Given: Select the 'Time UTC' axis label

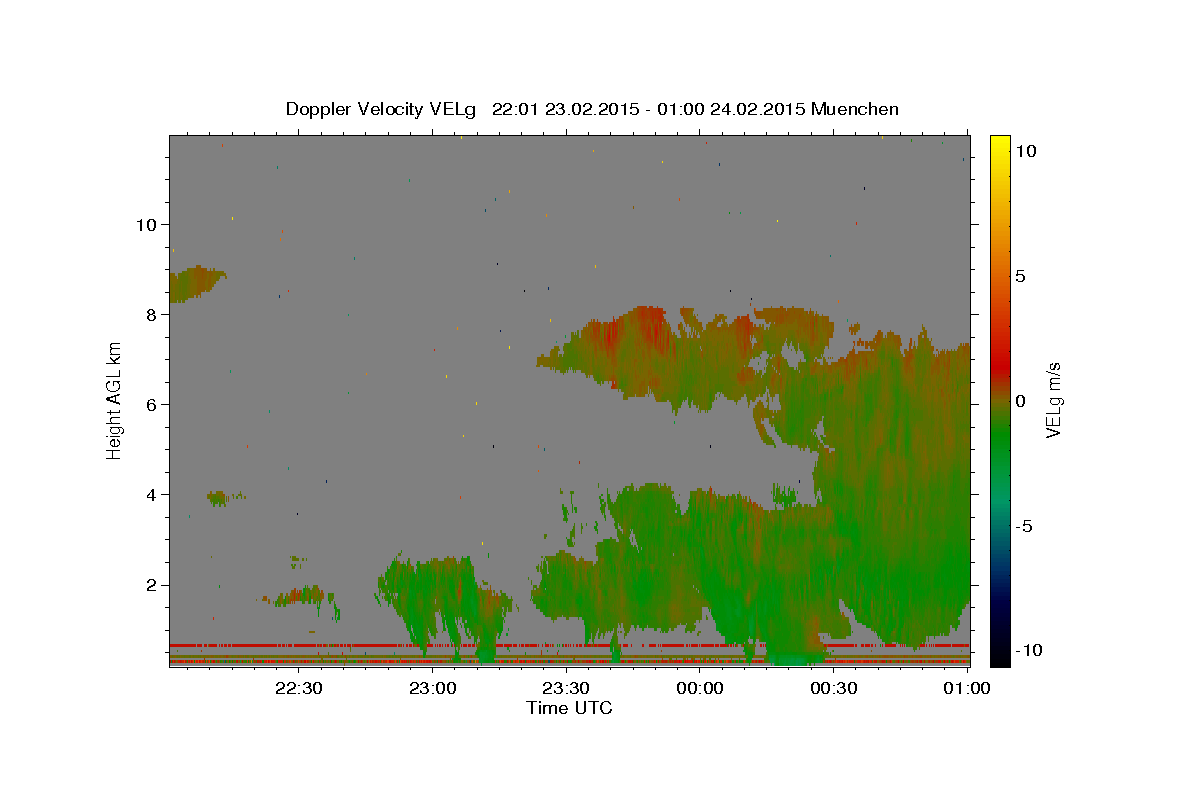Looking at the screenshot, I should tap(569, 708).
